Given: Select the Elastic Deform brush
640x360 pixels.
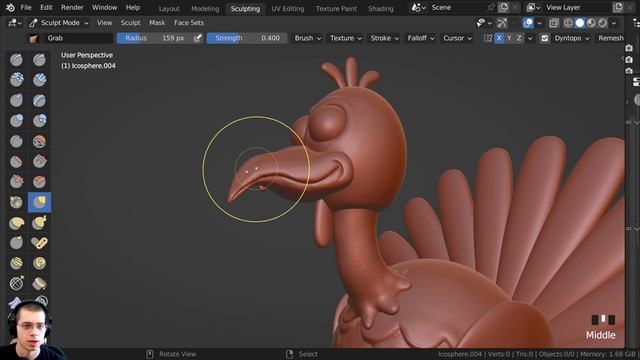Looking at the screenshot, I should [x=16, y=223].
